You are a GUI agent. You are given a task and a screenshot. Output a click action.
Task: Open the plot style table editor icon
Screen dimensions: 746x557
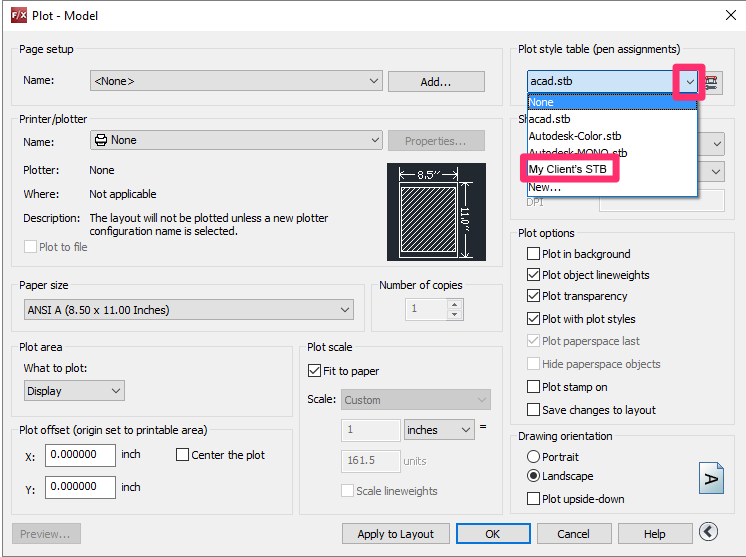[x=711, y=82]
